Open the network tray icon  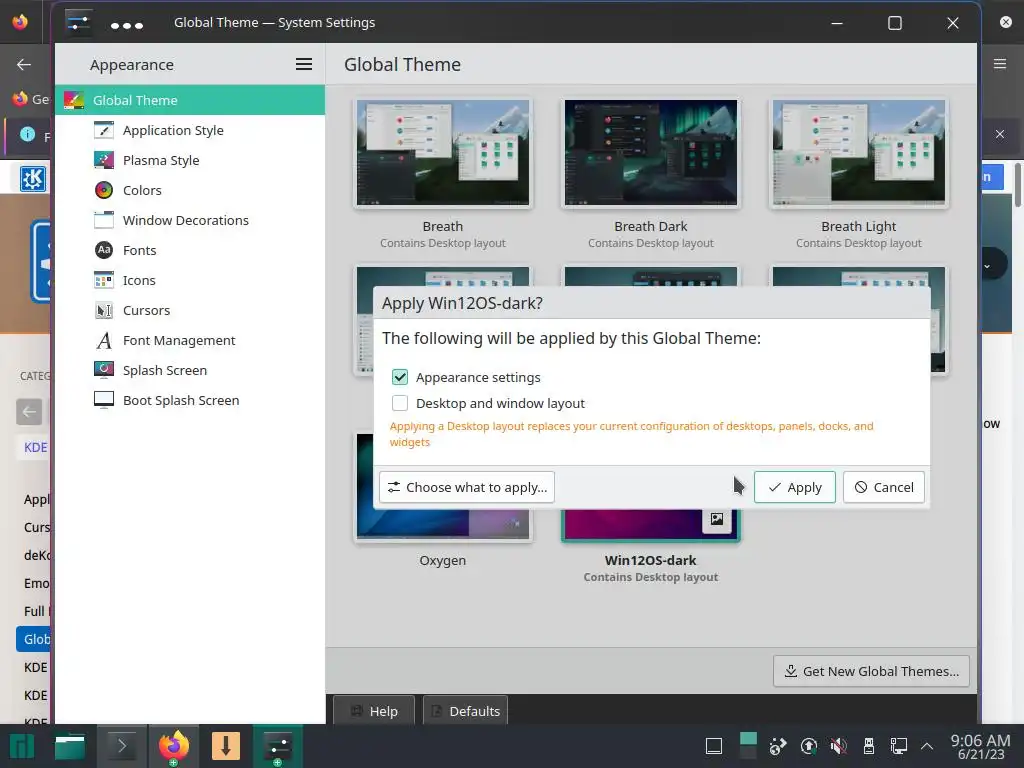(x=899, y=746)
